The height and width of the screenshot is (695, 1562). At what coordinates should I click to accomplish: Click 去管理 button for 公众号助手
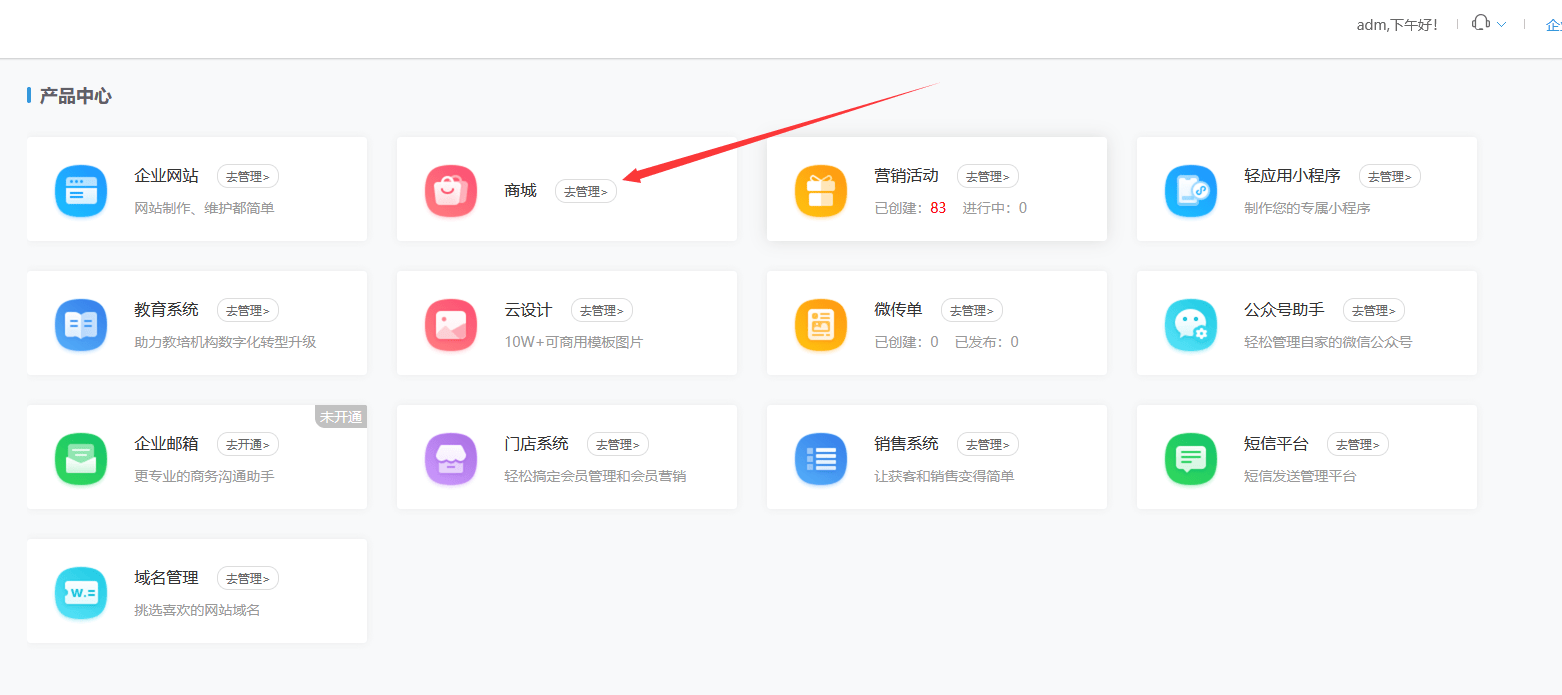pos(1374,310)
